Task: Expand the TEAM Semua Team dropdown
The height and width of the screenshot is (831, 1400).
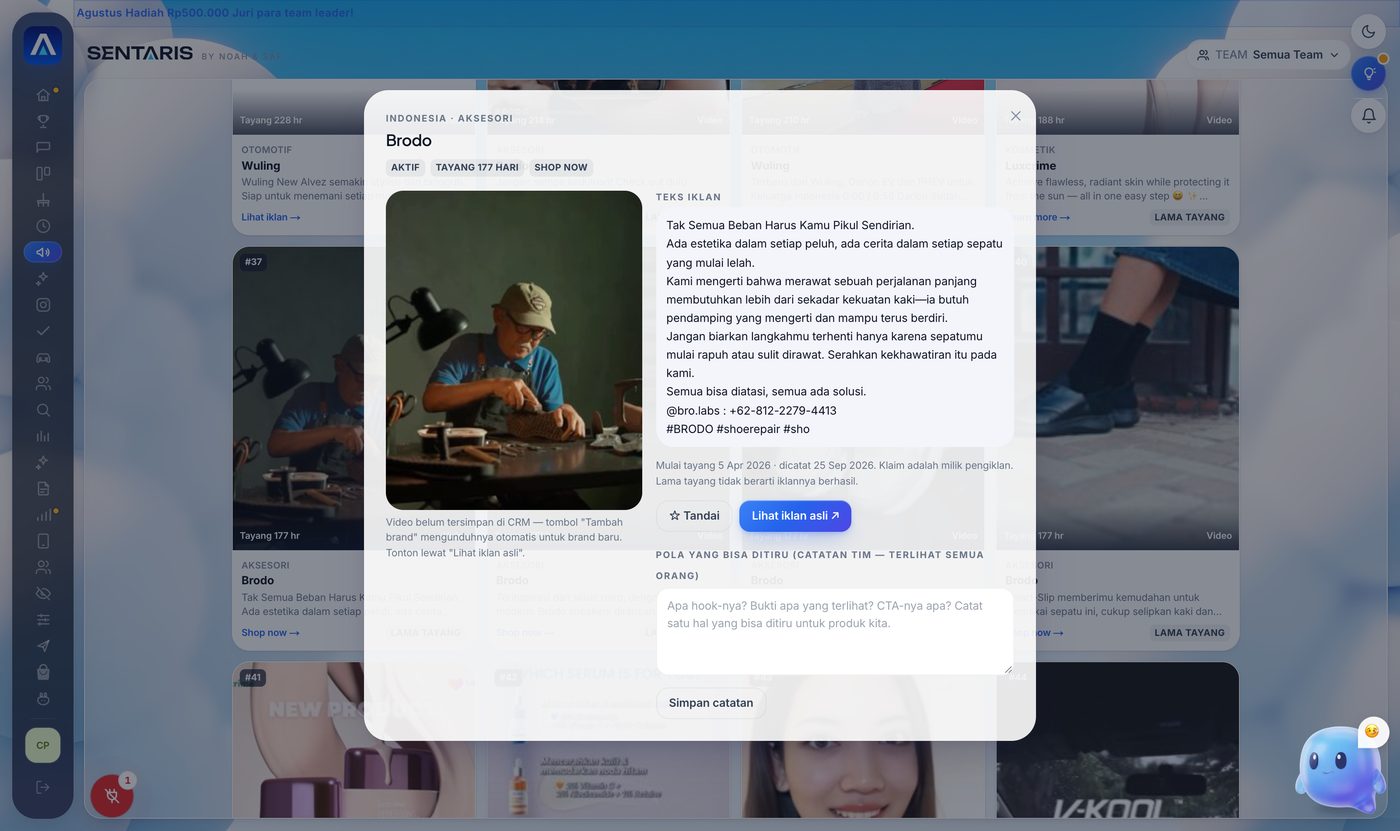Action: point(1267,55)
